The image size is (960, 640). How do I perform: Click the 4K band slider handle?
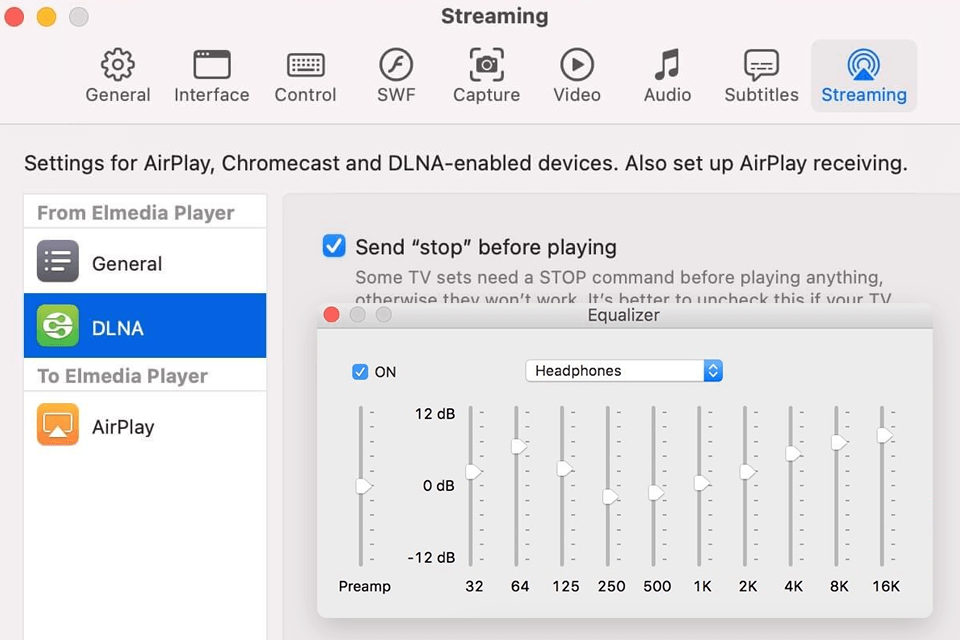793,454
